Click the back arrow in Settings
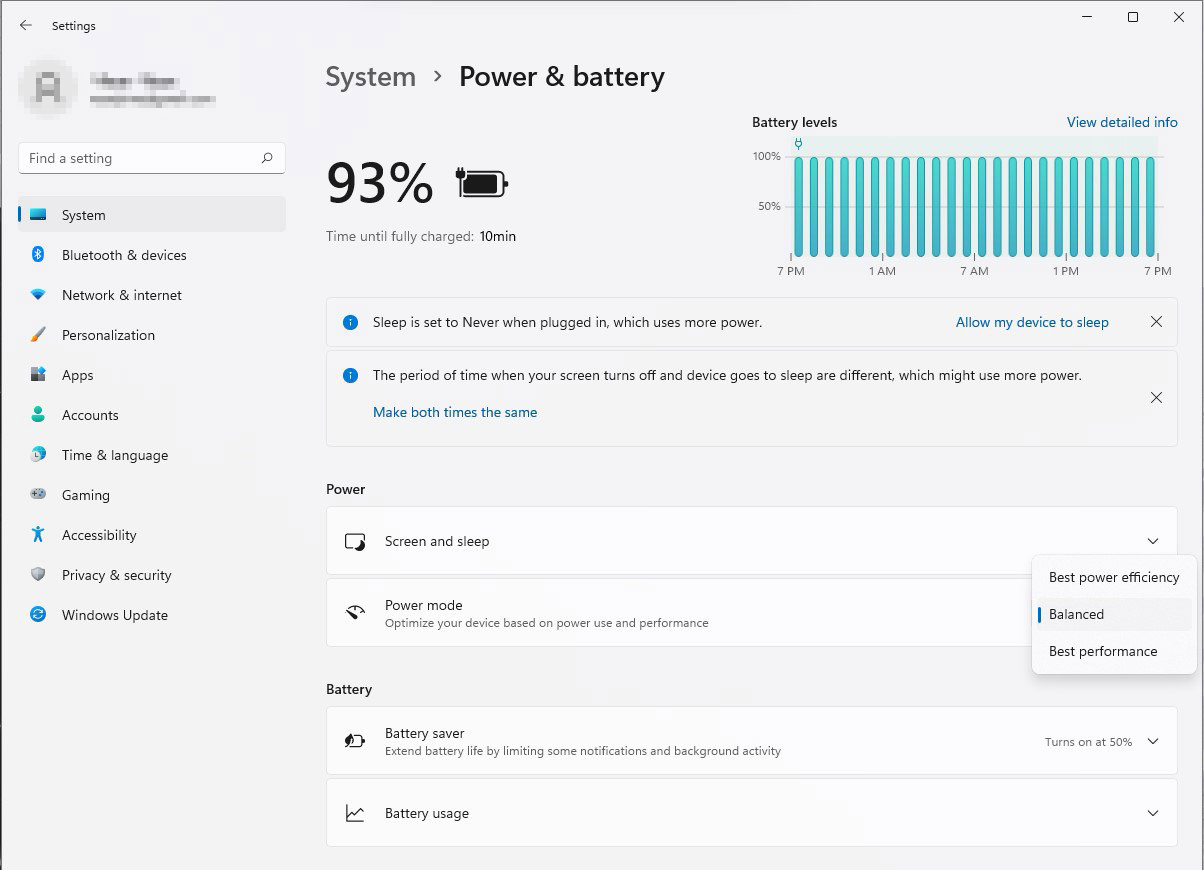Image resolution: width=1204 pixels, height=870 pixels. (26, 25)
